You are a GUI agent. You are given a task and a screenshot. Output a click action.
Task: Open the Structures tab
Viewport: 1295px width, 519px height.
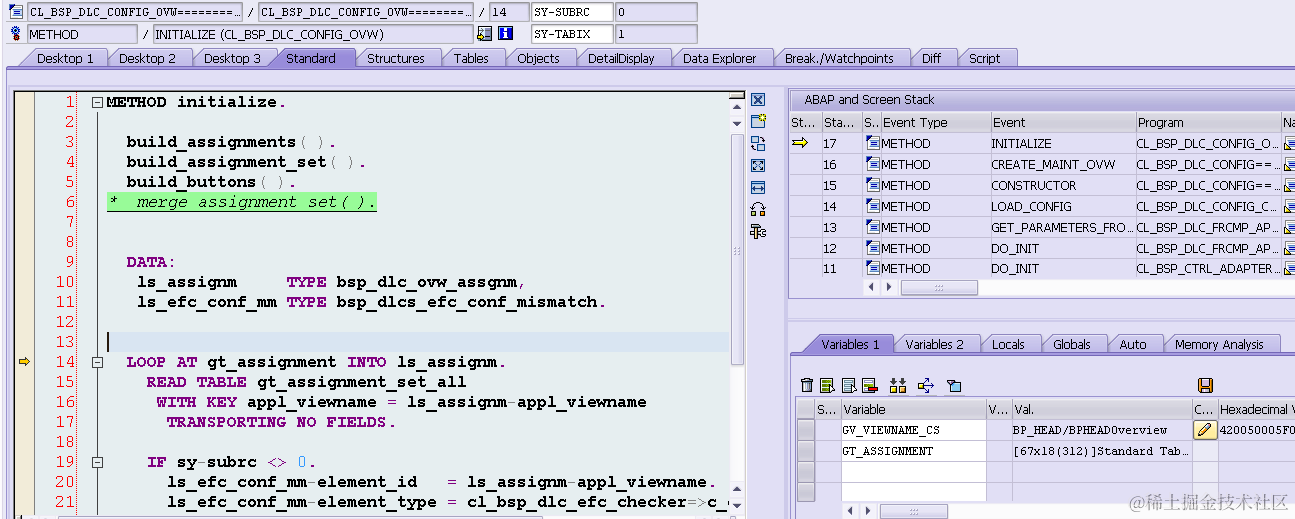[x=396, y=58]
